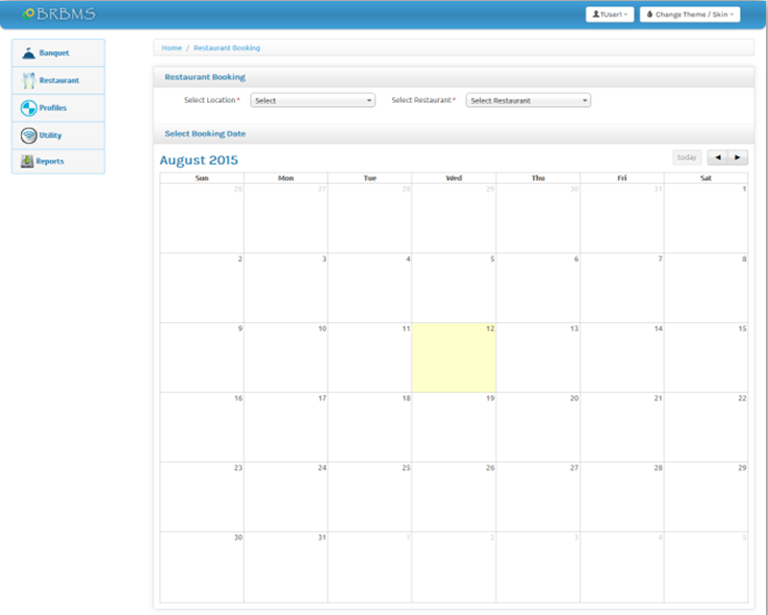The image size is (768, 615).
Task: Click the Restaurant Booking breadcrumb link
Action: 226,48
